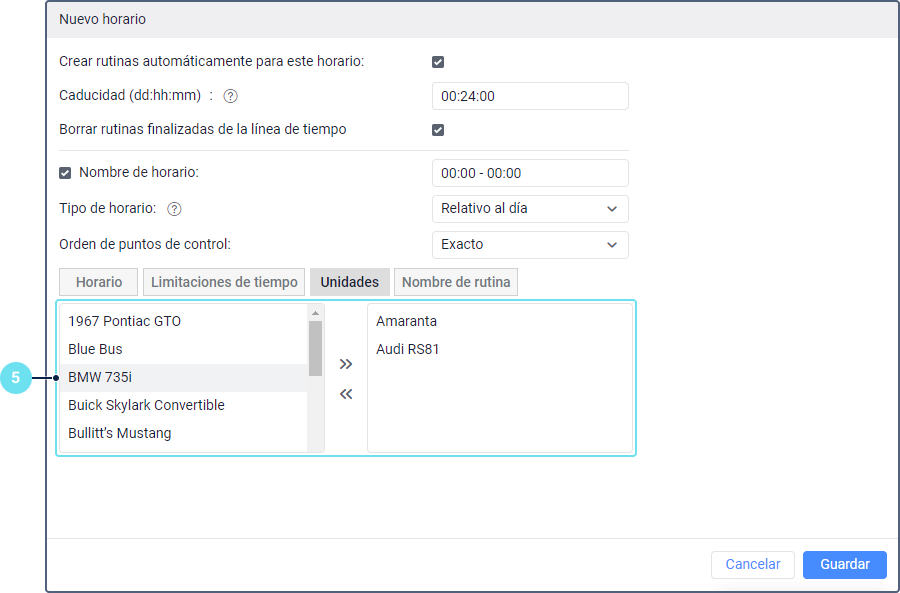Select BMW 735i in the units list
Viewport: 900px width, 593px height.
(100, 377)
